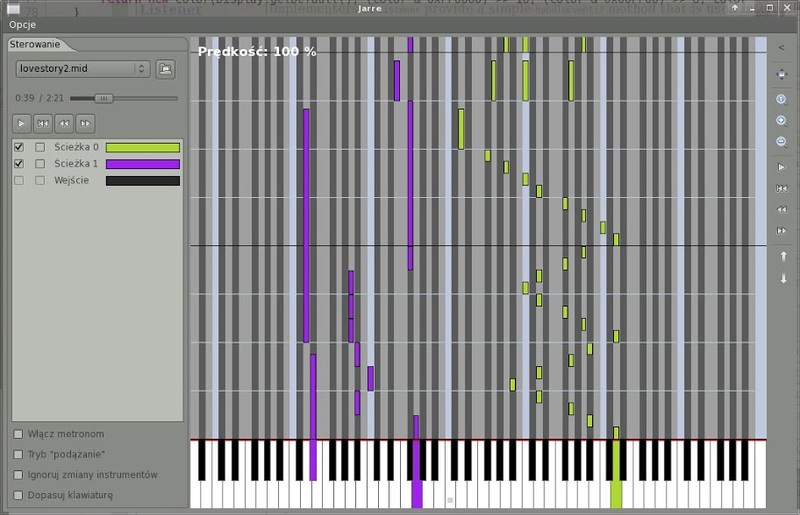
Task: Reset zoom with the 1:1 magnifier icon
Action: [781, 100]
